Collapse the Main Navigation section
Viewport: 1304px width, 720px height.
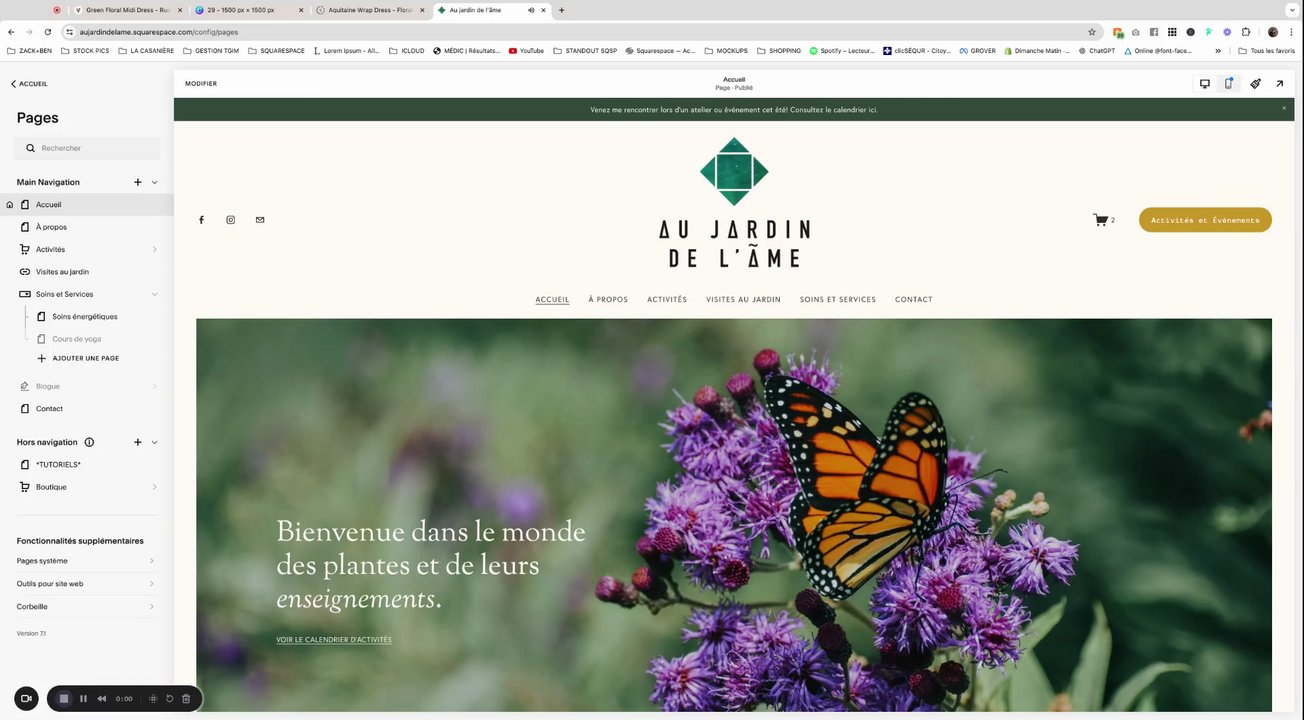154,182
